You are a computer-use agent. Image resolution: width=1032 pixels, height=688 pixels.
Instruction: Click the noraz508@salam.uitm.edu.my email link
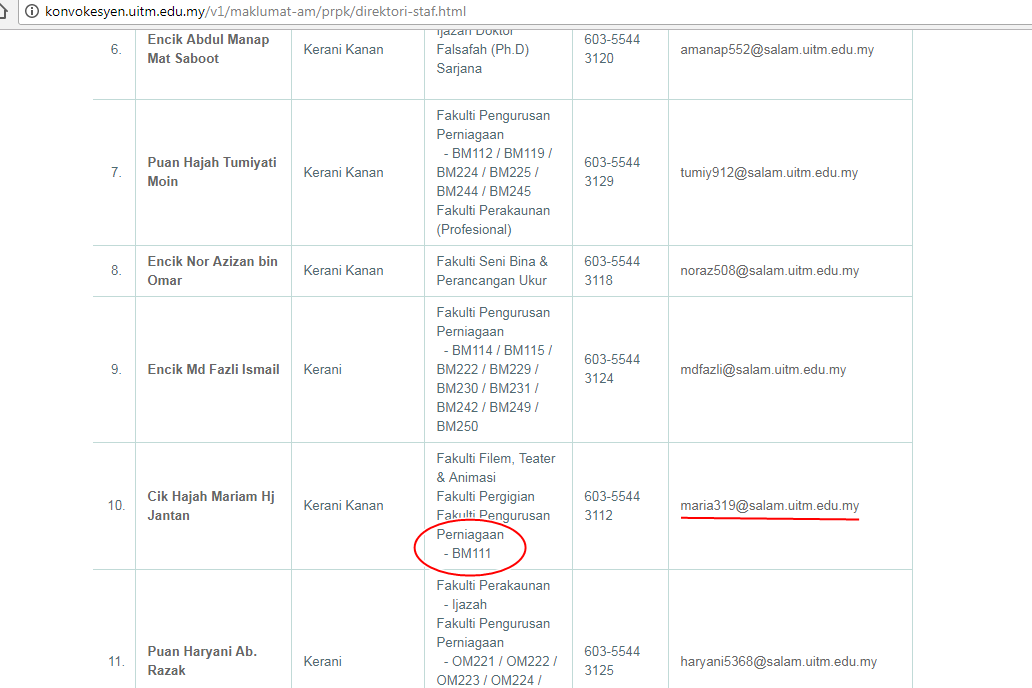[769, 270]
